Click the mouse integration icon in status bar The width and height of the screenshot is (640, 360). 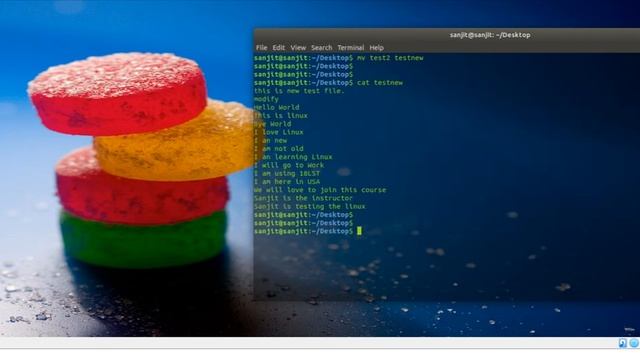coord(622,343)
